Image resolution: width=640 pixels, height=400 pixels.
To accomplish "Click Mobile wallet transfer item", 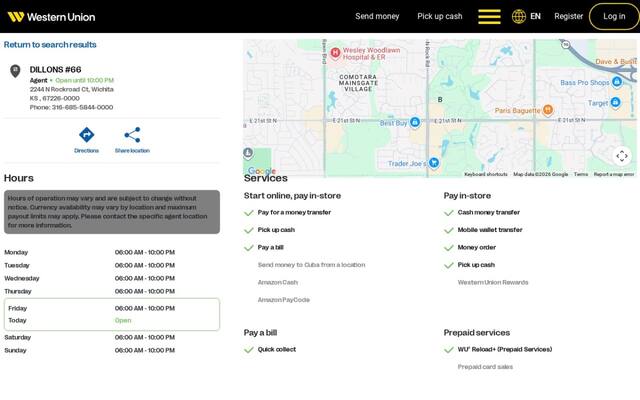I will pos(490,230).
